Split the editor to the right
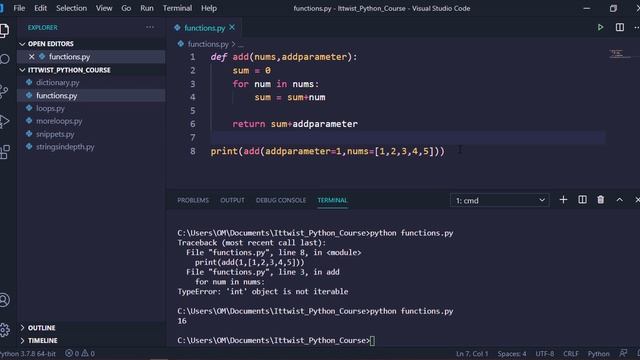The height and width of the screenshot is (360, 640). [620, 27]
